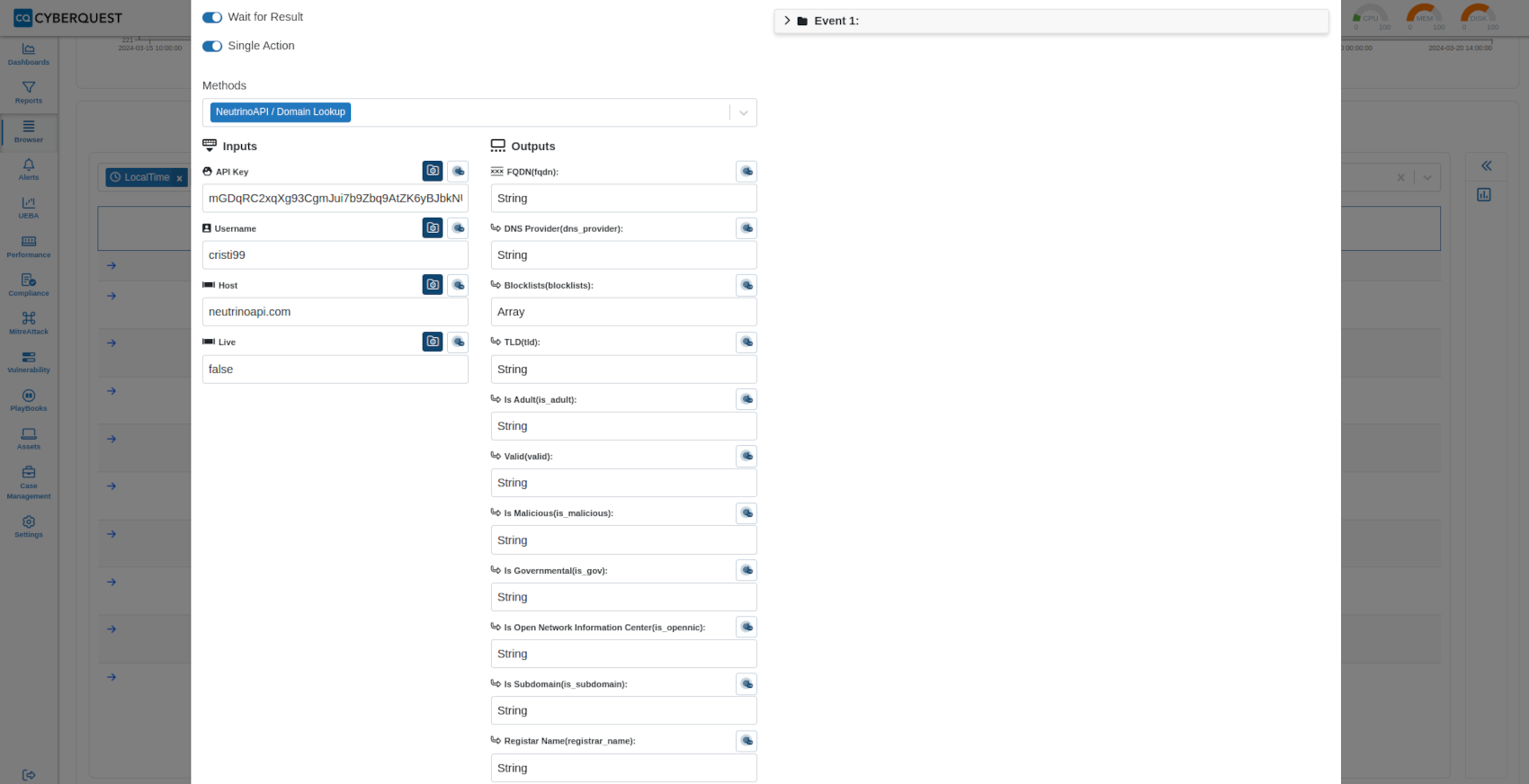Image resolution: width=1529 pixels, height=784 pixels.
Task: Click the Host camera icon button
Action: [x=433, y=285]
